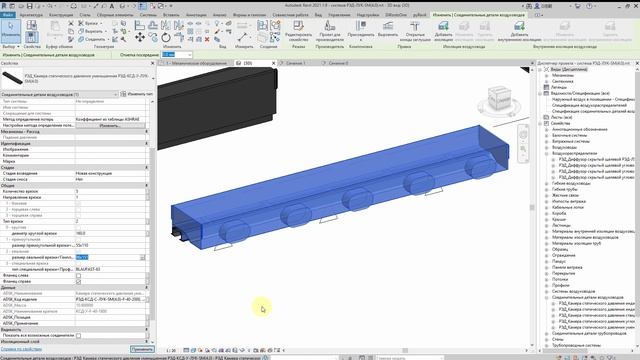Choose the Offset tool in ribbon
640x360 pixels.
[x=153, y=25]
